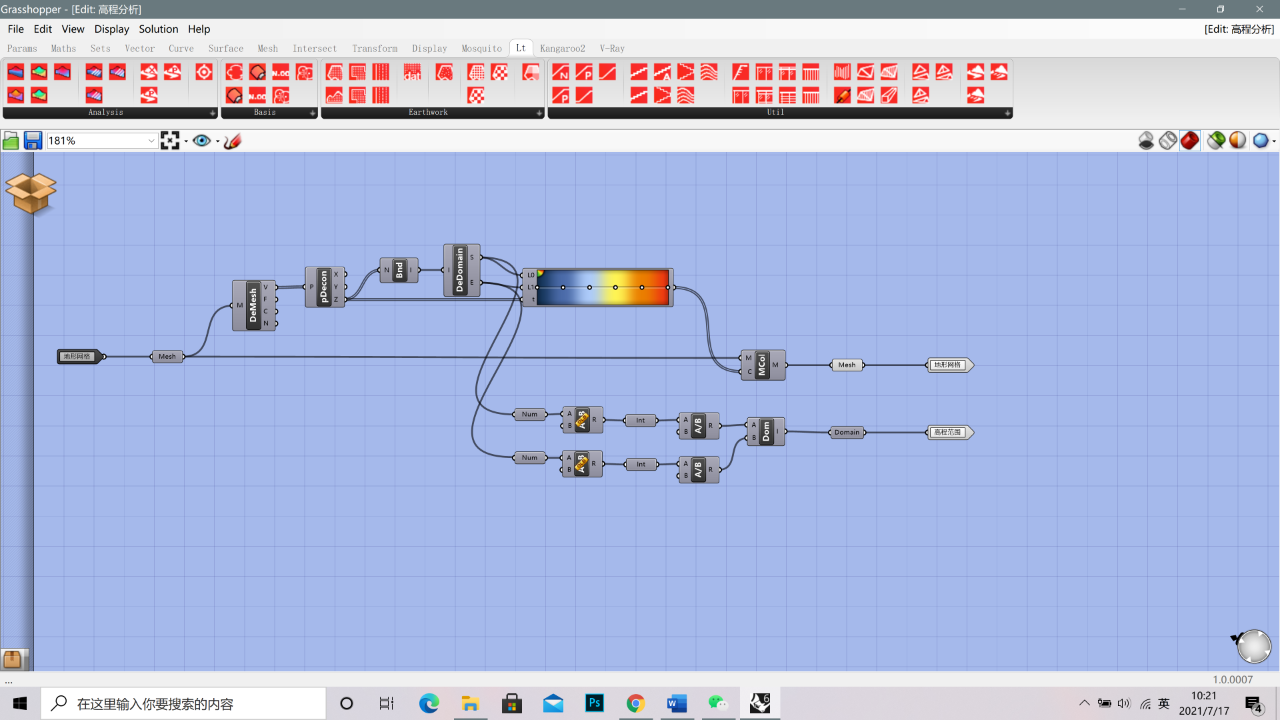The width and height of the screenshot is (1280, 720).
Task: Select the sketch brush icon in canvas toolbar
Action: (x=232, y=141)
